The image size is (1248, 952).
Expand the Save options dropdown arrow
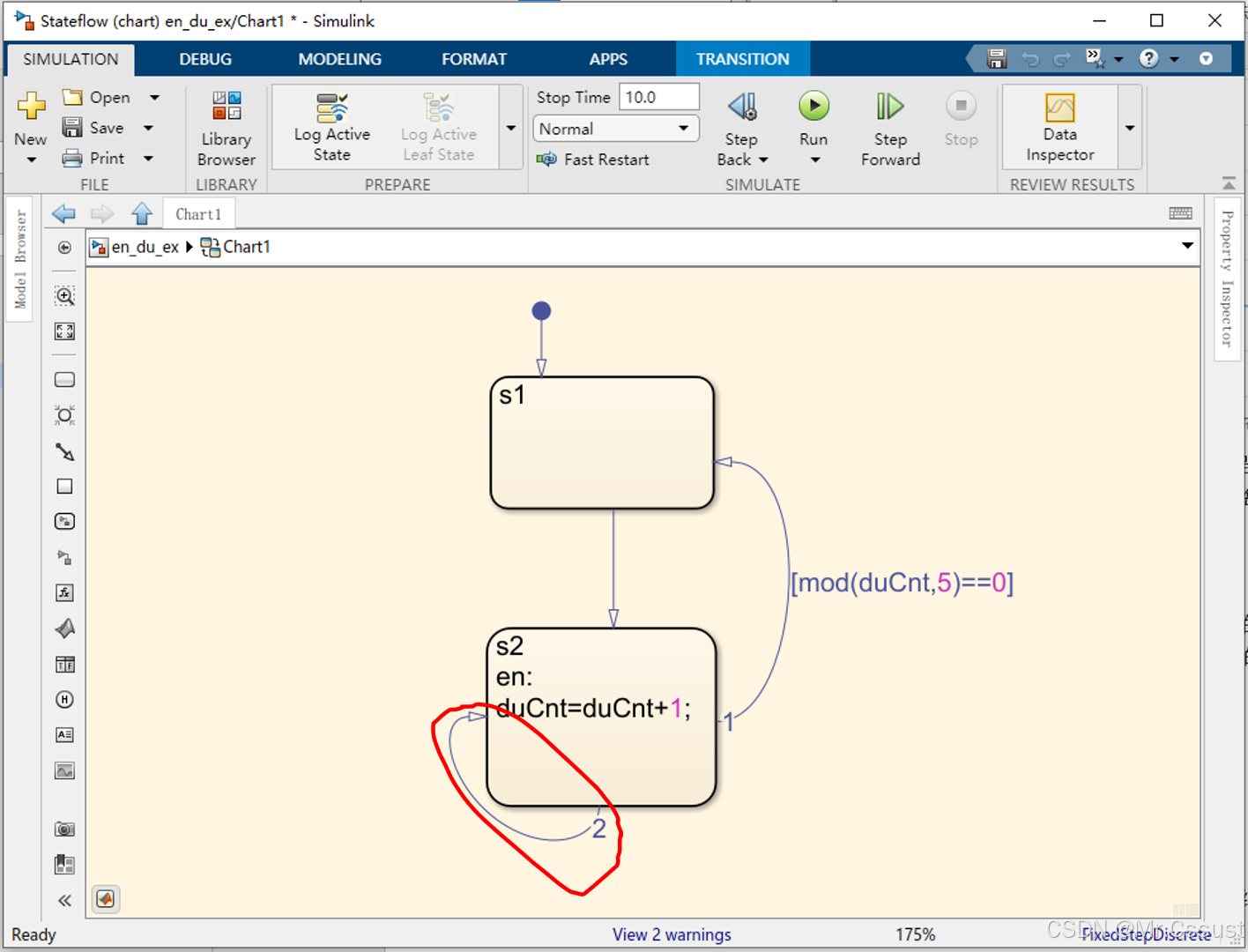[x=149, y=129]
